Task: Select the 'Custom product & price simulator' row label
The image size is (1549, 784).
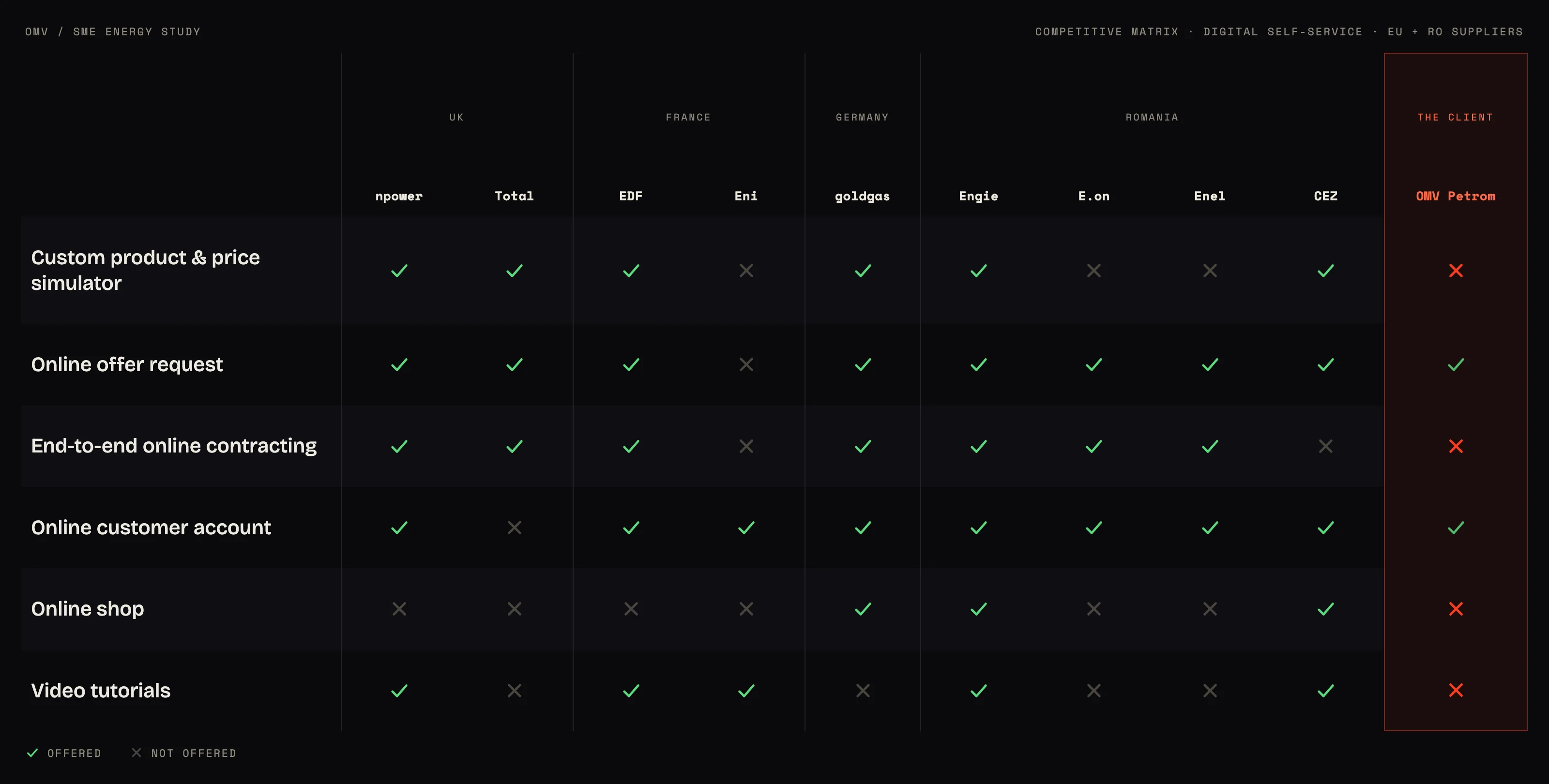Action: 146,271
